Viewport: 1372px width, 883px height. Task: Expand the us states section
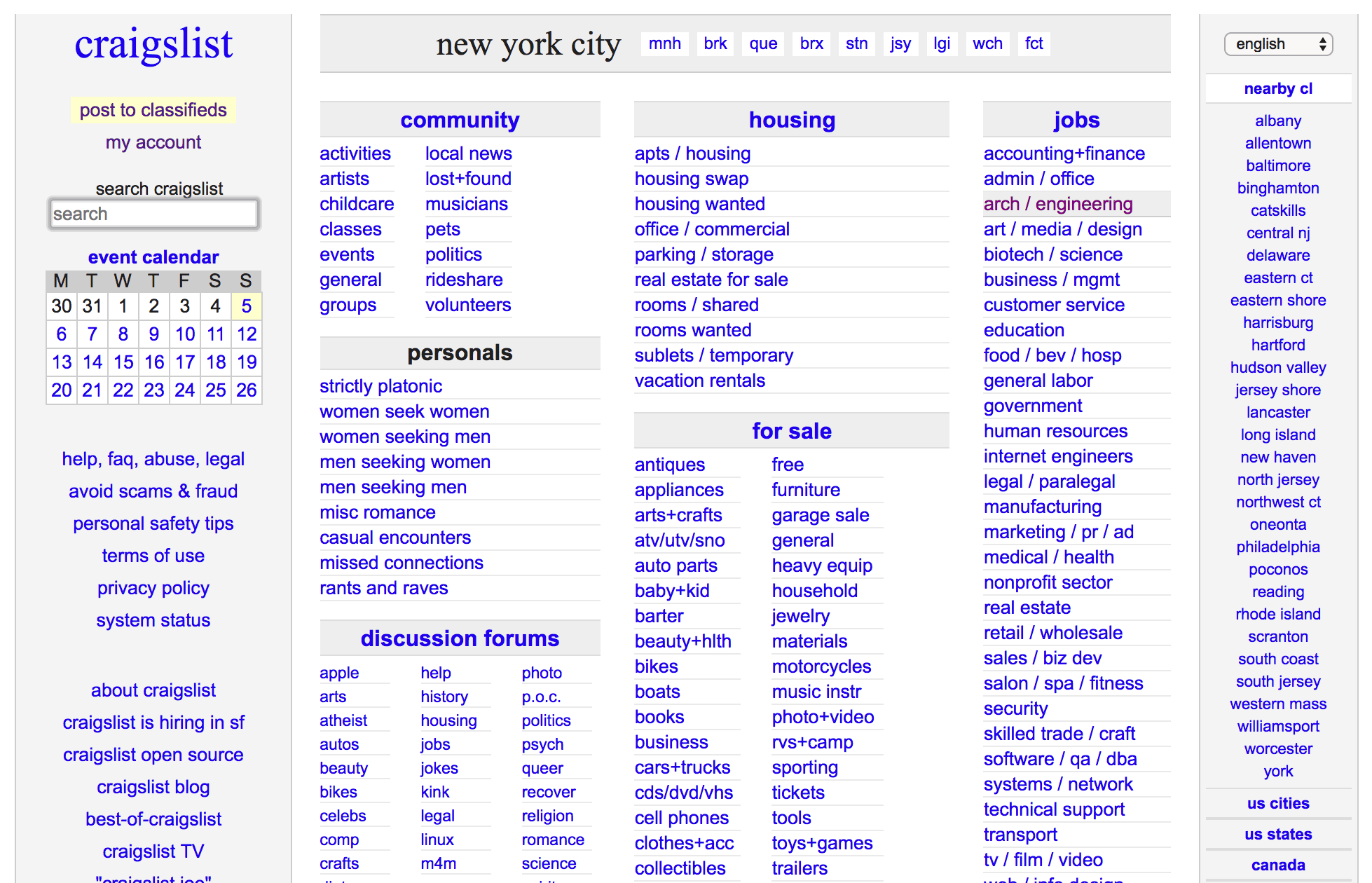pyautogui.click(x=1277, y=834)
